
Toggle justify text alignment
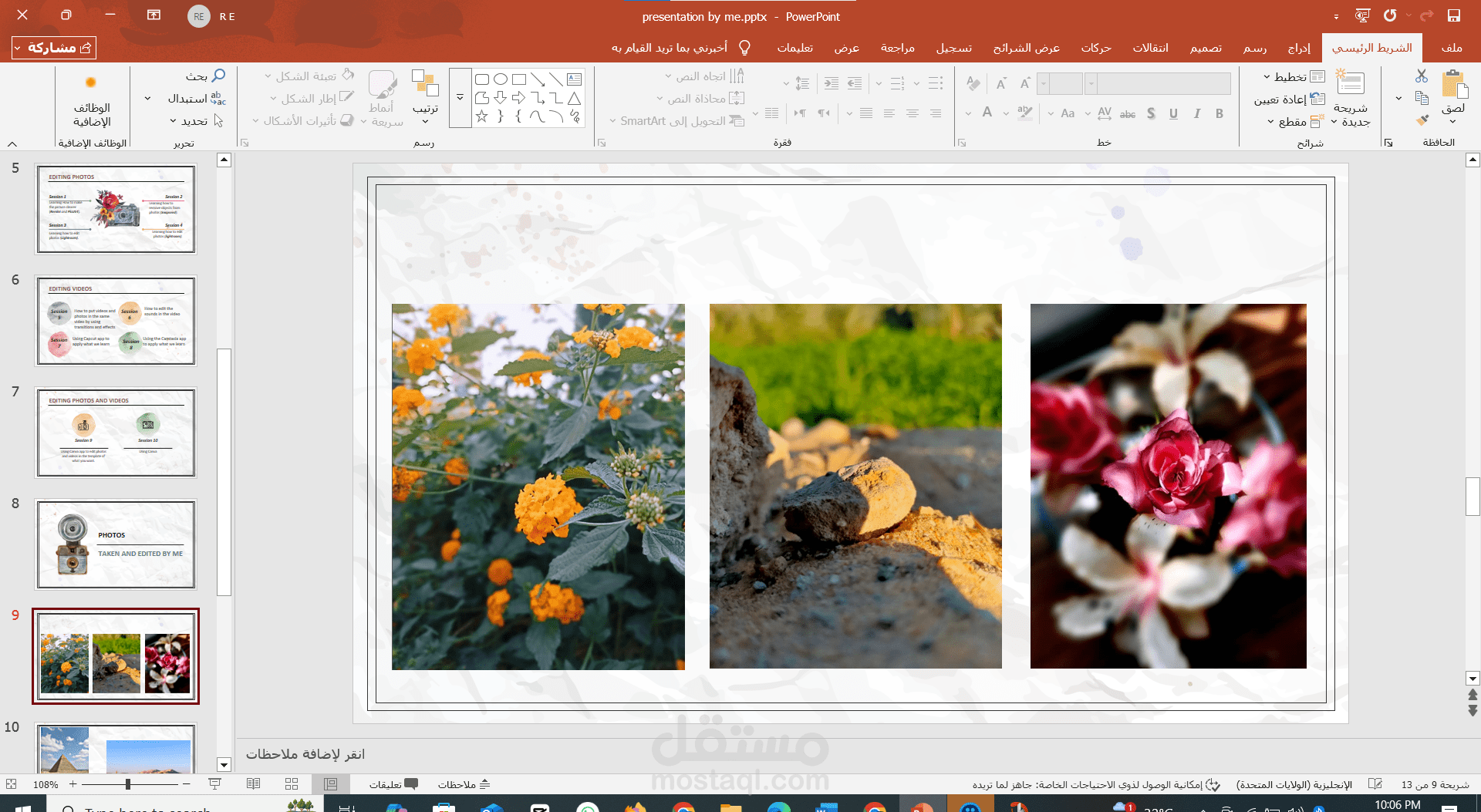(x=866, y=113)
